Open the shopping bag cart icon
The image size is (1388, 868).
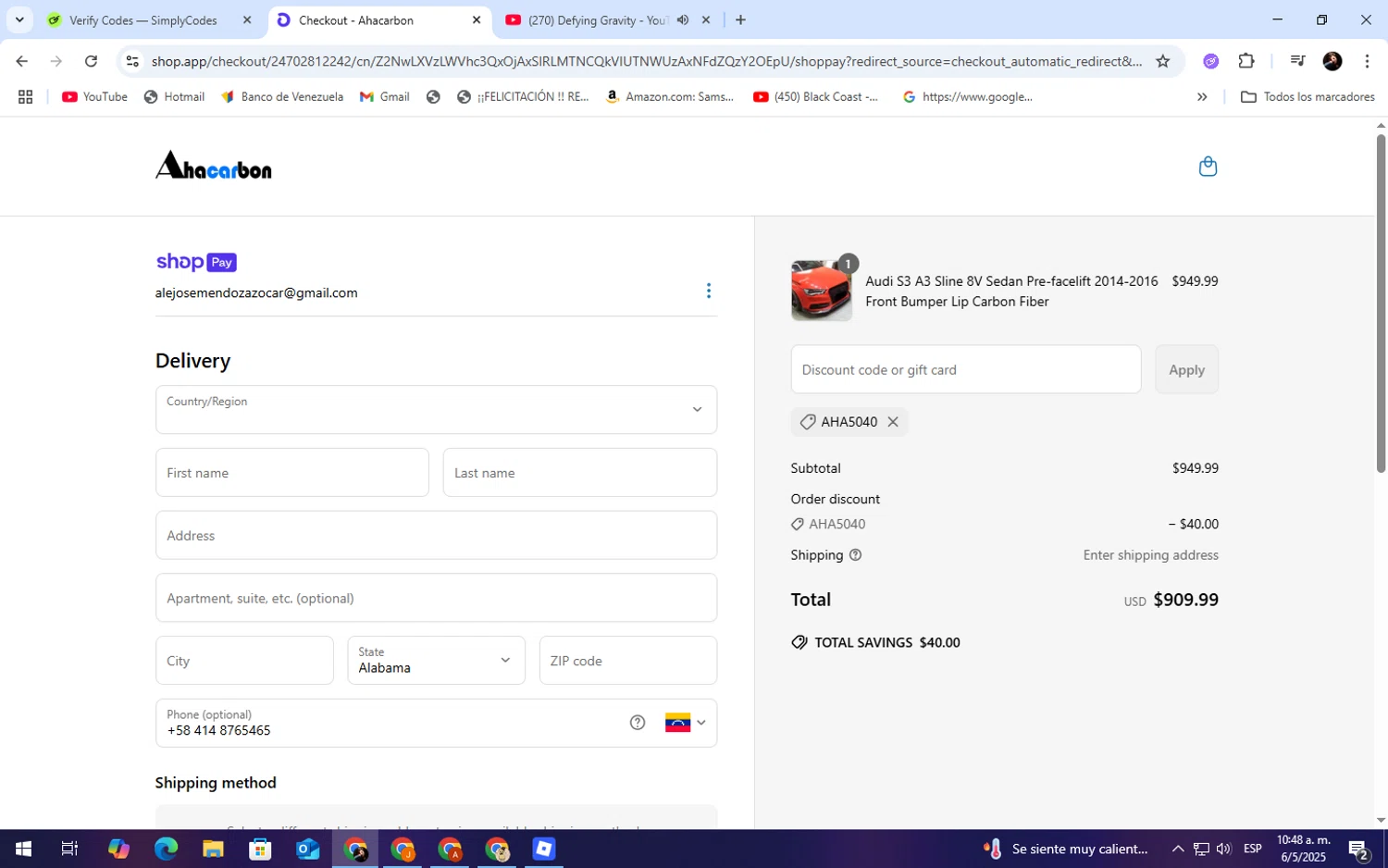click(x=1208, y=167)
